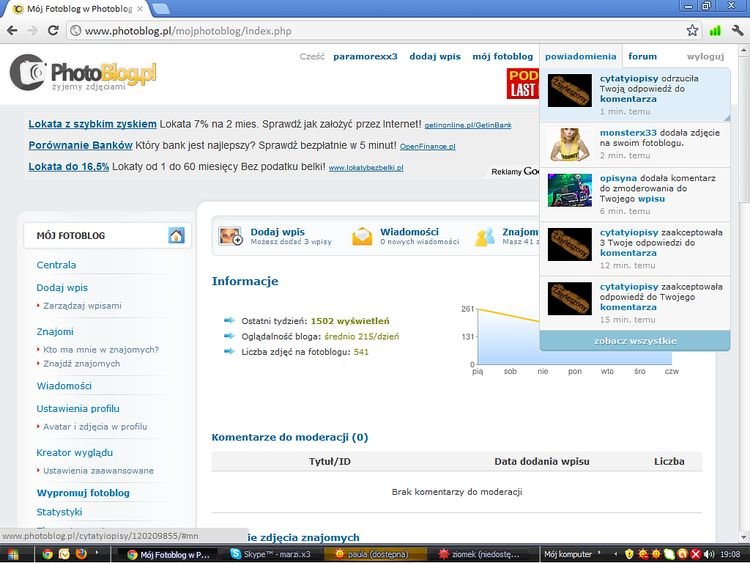Click the house icon beside MÓJ FOTOBLOG
750x563 pixels.
tap(176, 235)
